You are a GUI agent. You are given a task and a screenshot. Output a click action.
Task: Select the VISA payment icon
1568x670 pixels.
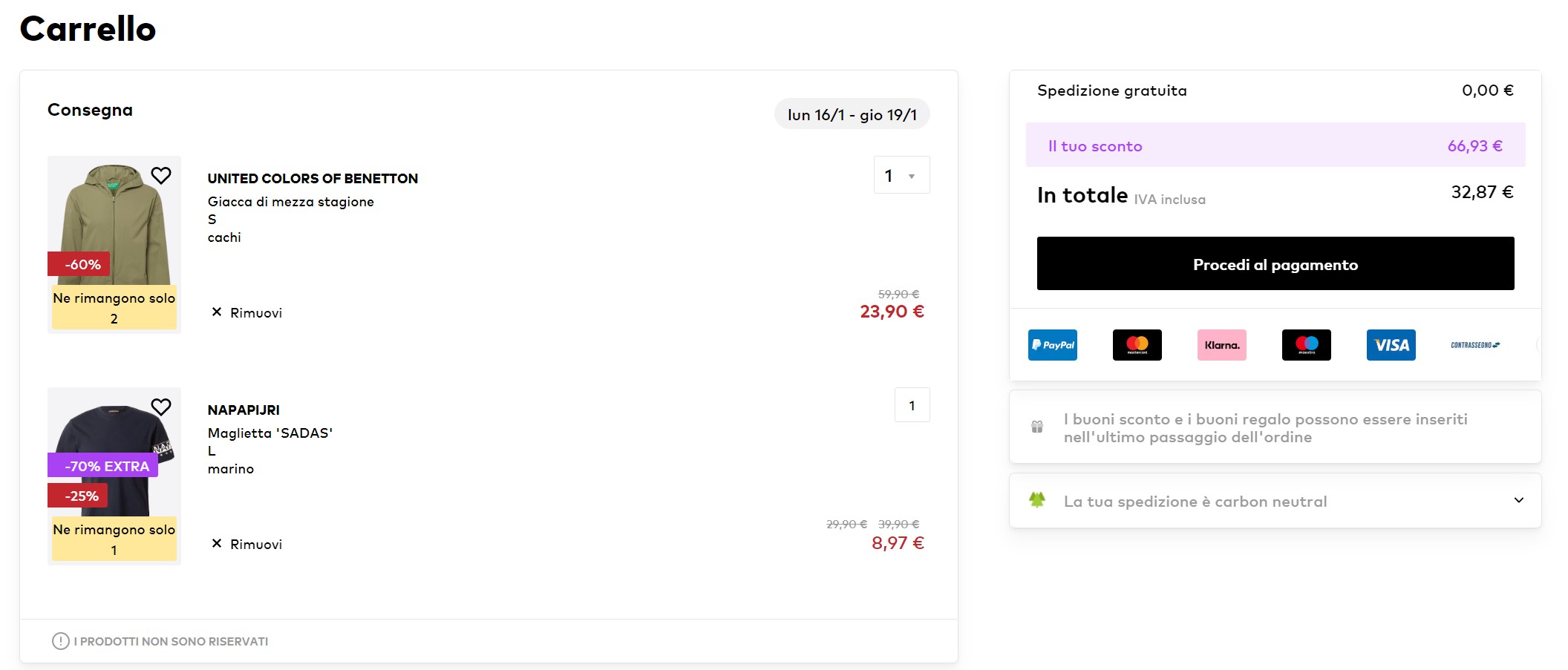pos(1391,345)
